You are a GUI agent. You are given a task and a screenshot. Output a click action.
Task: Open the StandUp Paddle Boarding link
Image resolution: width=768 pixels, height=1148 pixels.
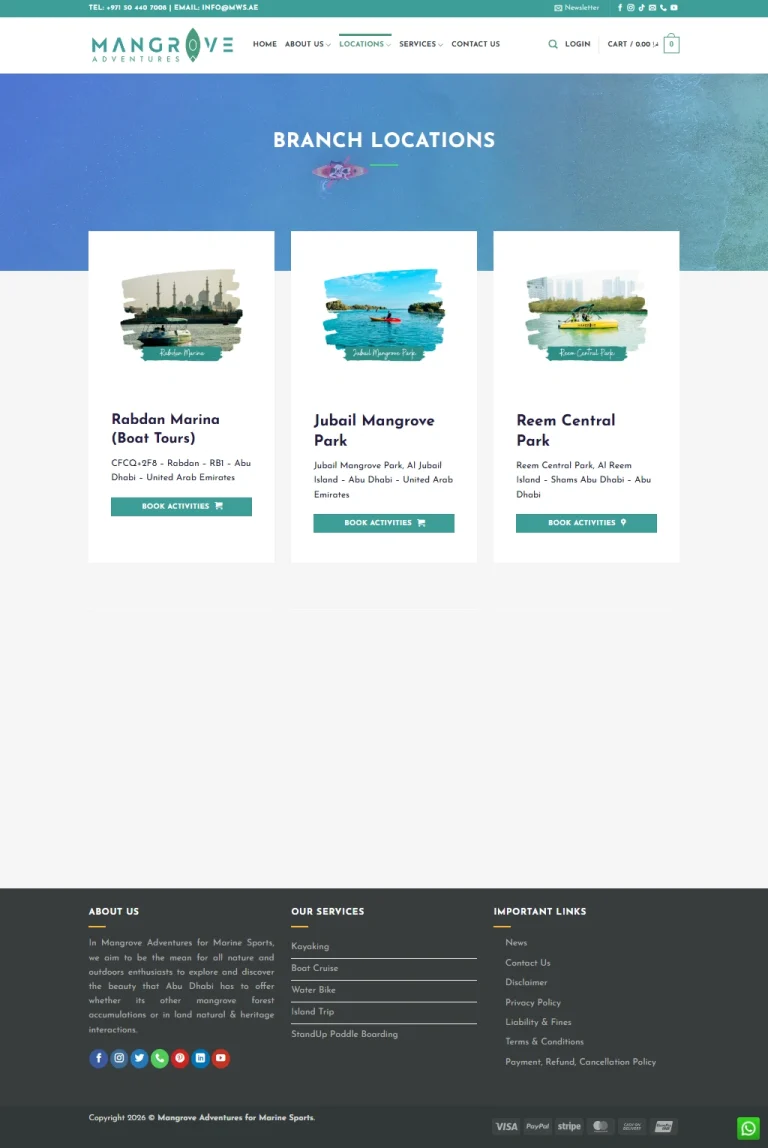point(344,1034)
